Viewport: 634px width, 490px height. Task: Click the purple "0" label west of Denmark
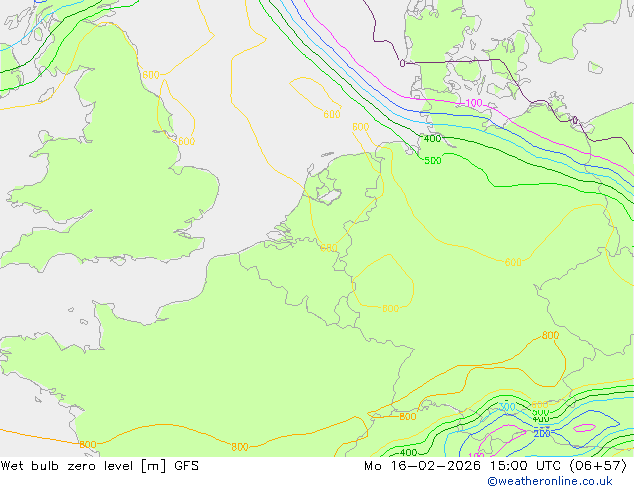click(x=402, y=63)
